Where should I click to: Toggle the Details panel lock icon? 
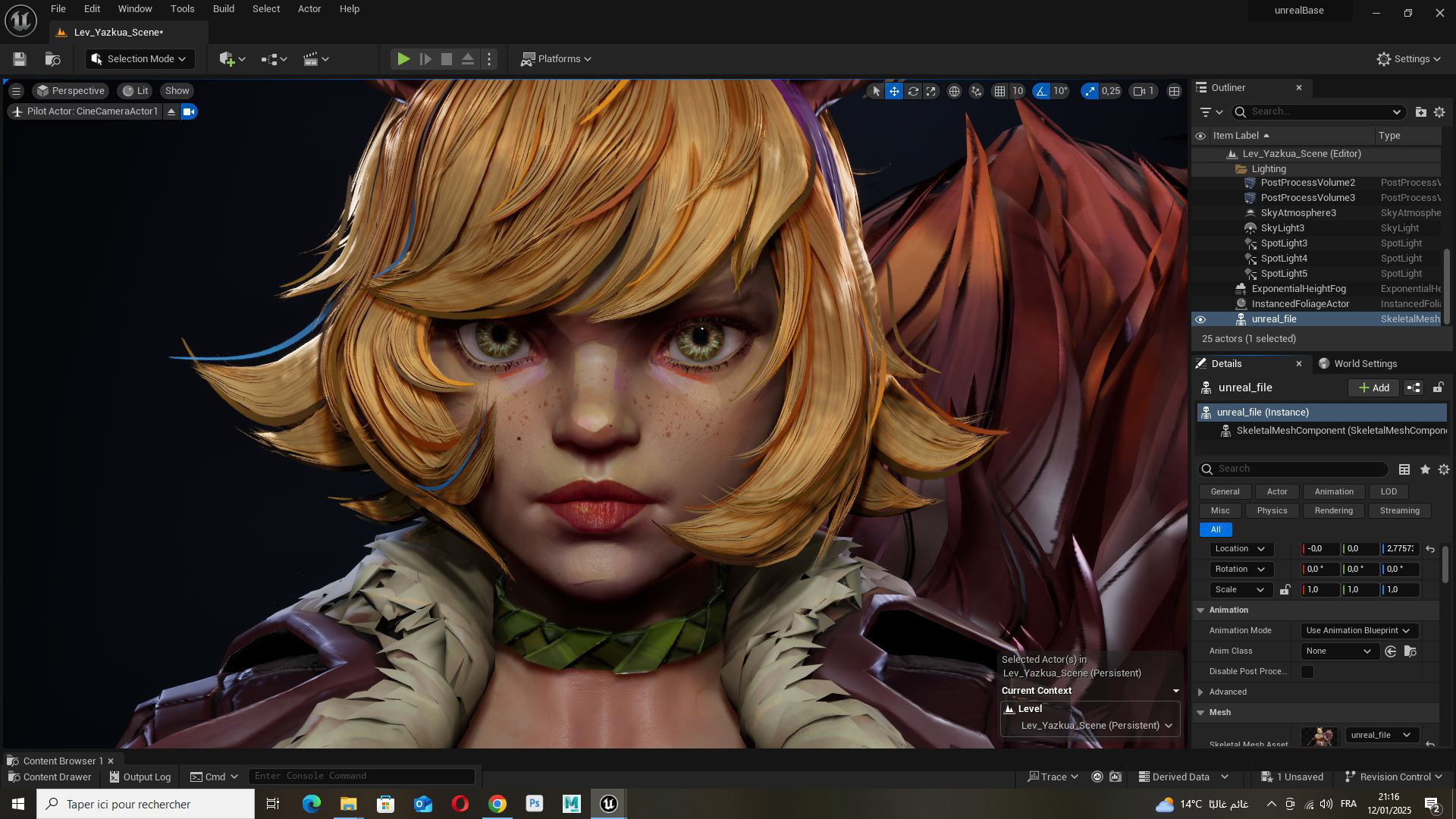point(1438,388)
